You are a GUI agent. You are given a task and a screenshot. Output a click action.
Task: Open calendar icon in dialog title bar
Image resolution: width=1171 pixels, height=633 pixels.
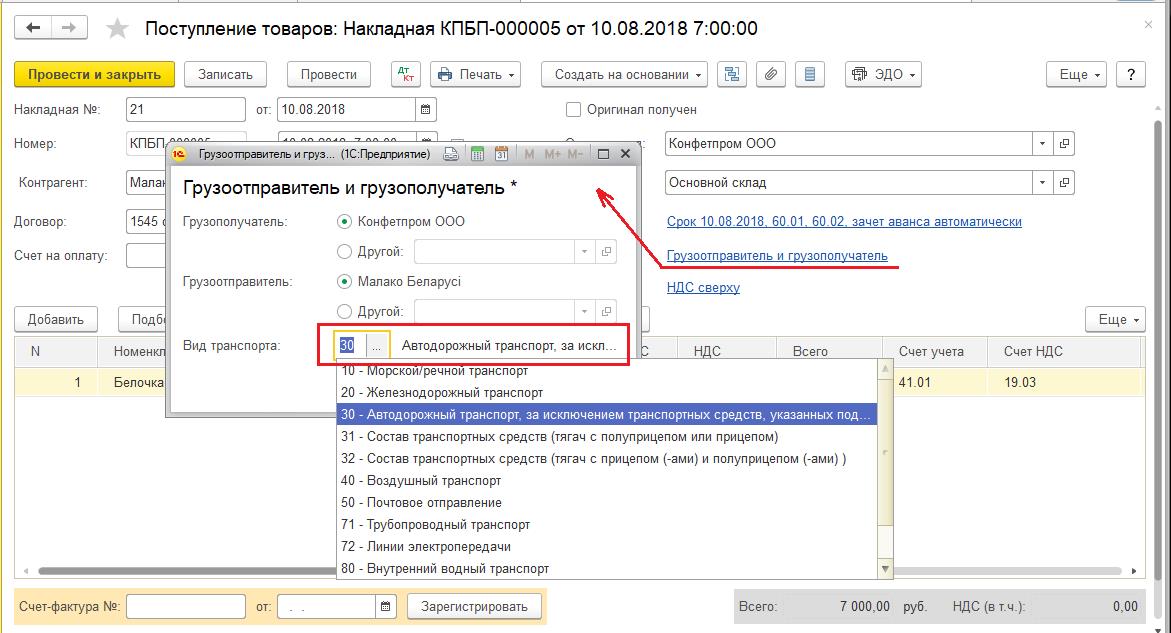point(501,154)
